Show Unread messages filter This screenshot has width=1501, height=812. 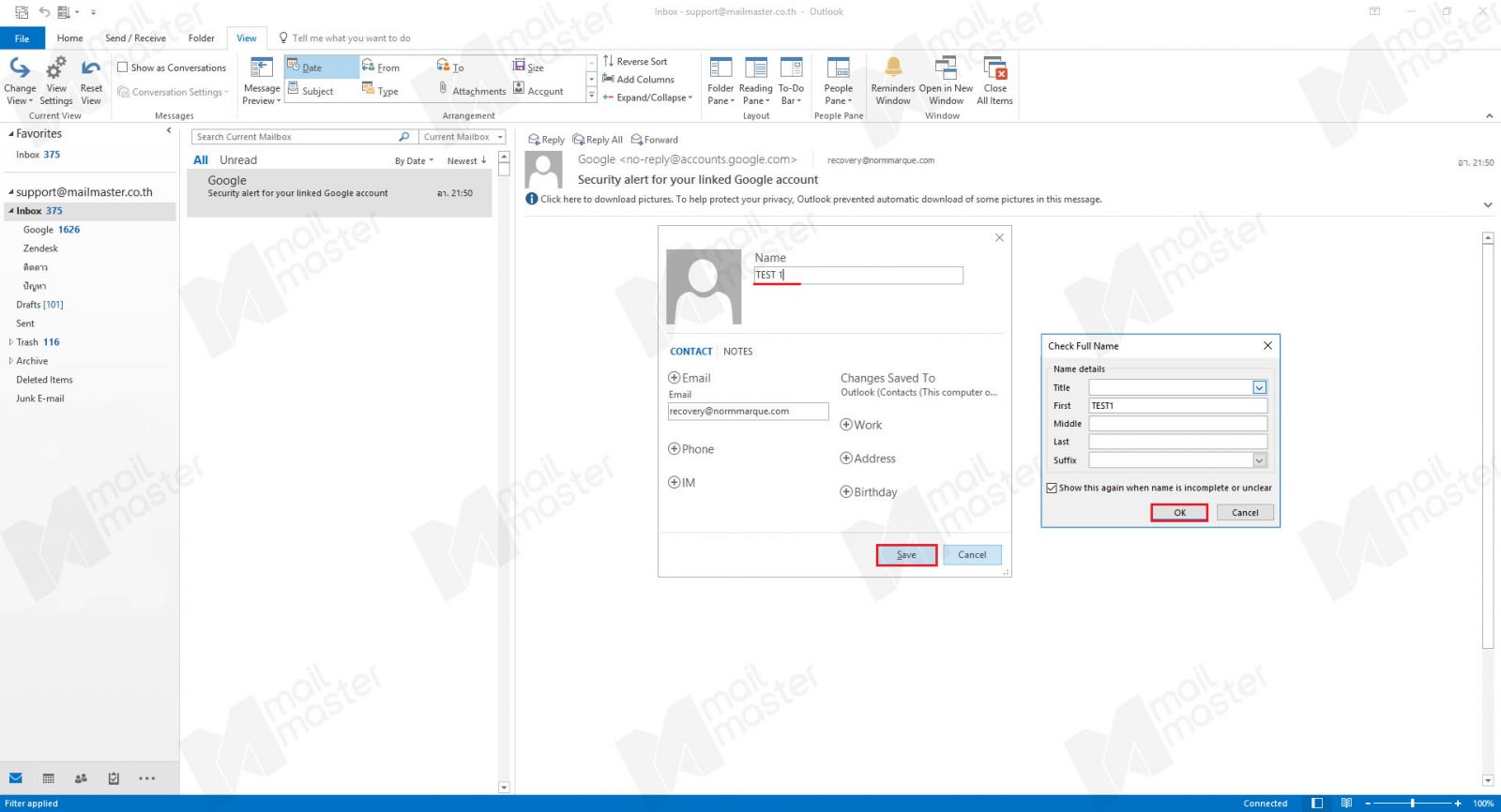238,160
